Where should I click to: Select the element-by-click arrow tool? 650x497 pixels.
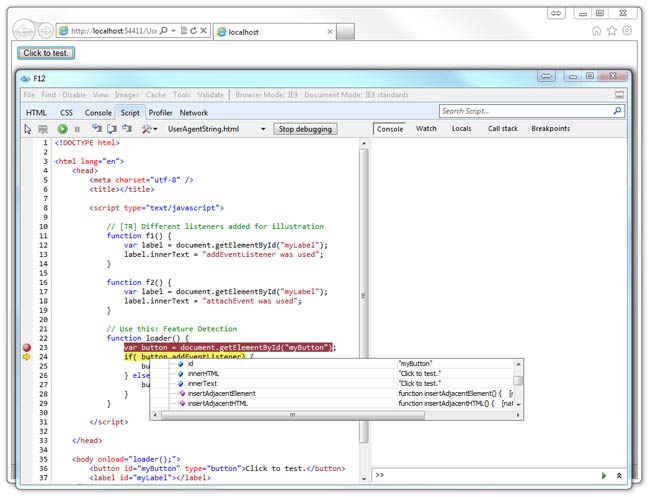tap(28, 129)
